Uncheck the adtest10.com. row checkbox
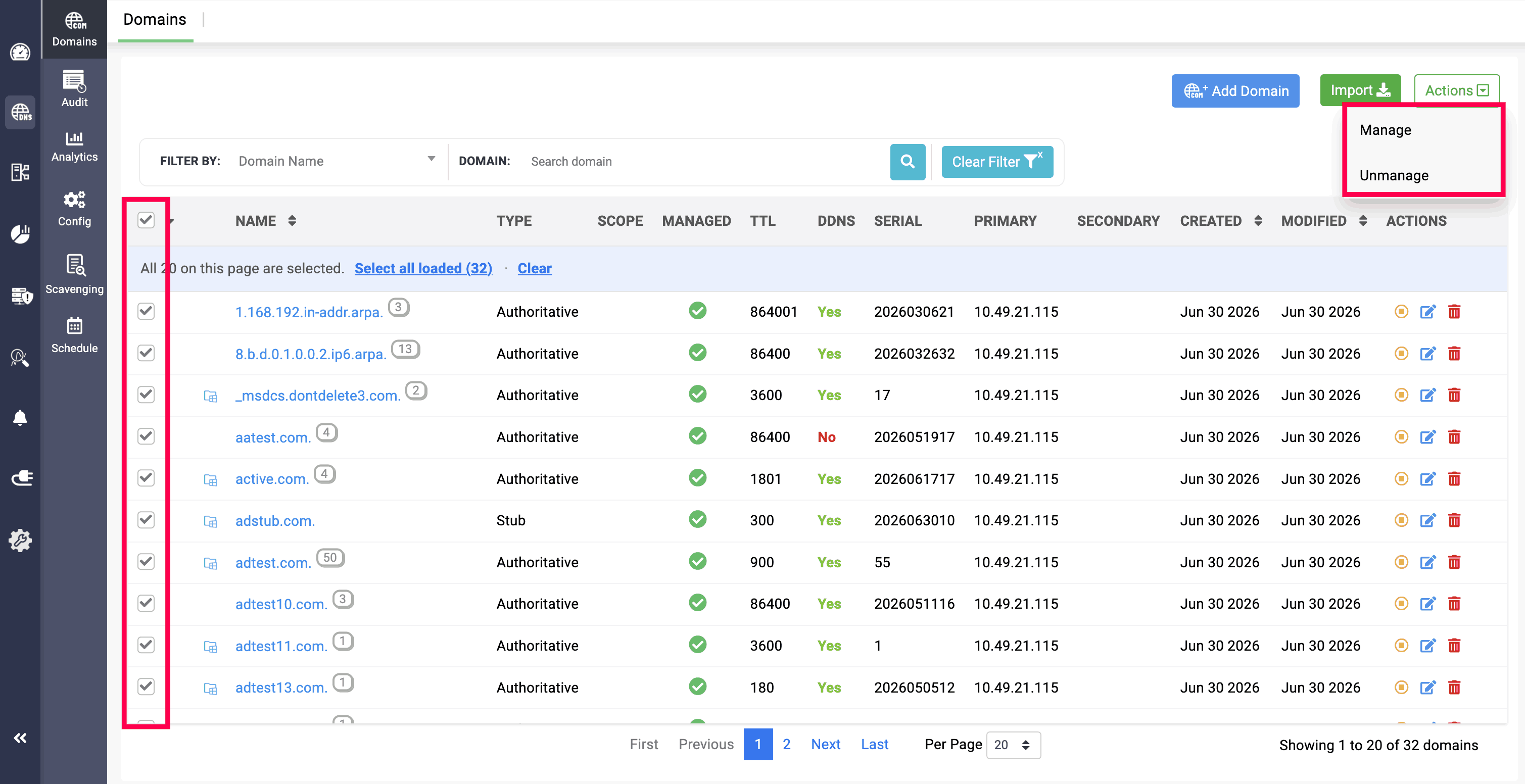This screenshot has height=784, width=1525. click(146, 604)
